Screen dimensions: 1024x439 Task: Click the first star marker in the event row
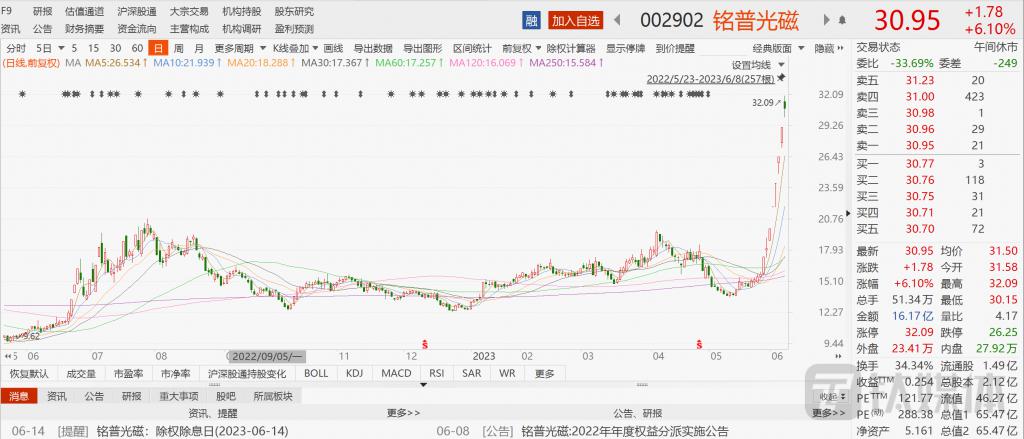click(22, 94)
